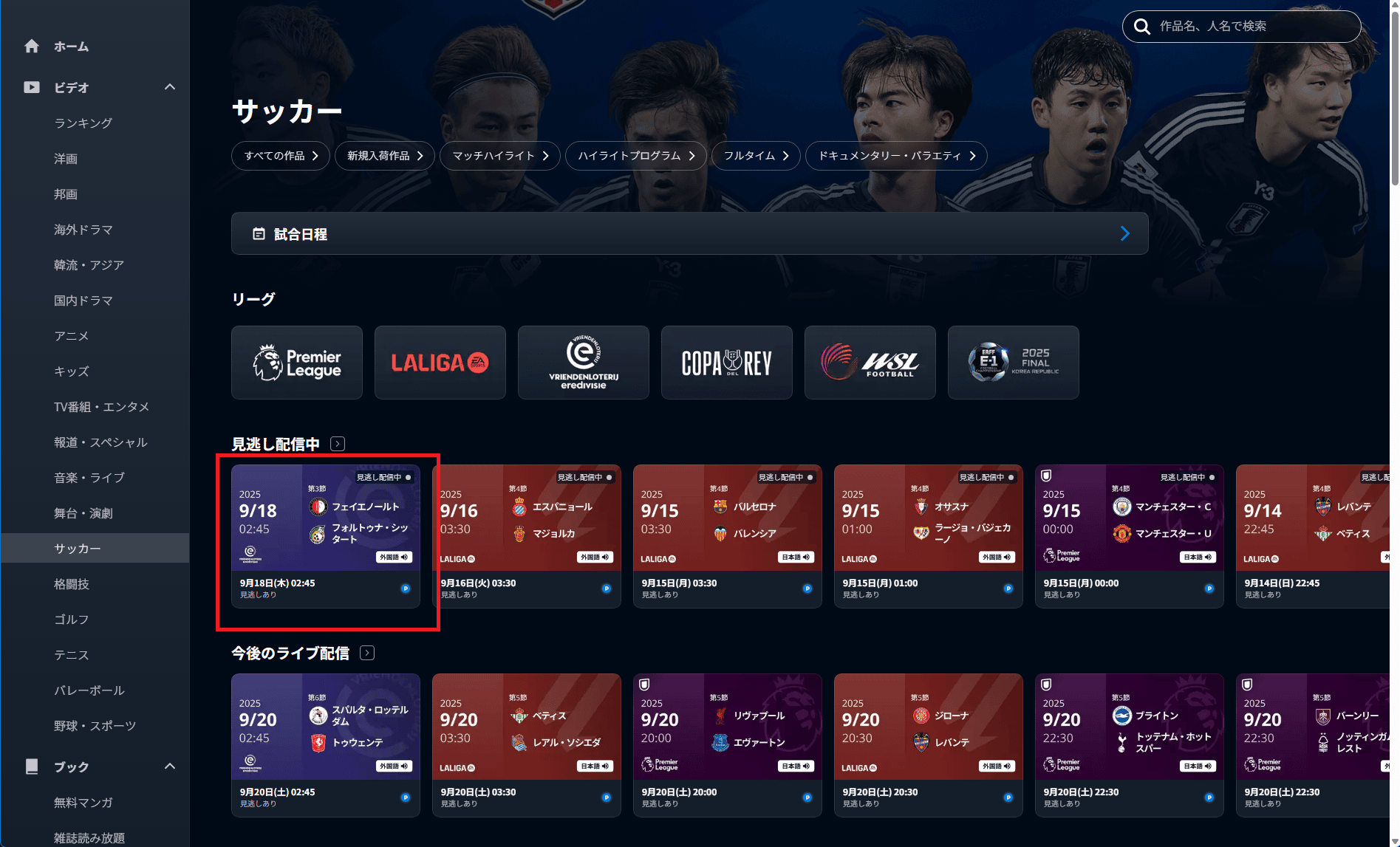Open the Premier League logo tile
Image resolution: width=1400 pixels, height=847 pixels.
[297, 363]
